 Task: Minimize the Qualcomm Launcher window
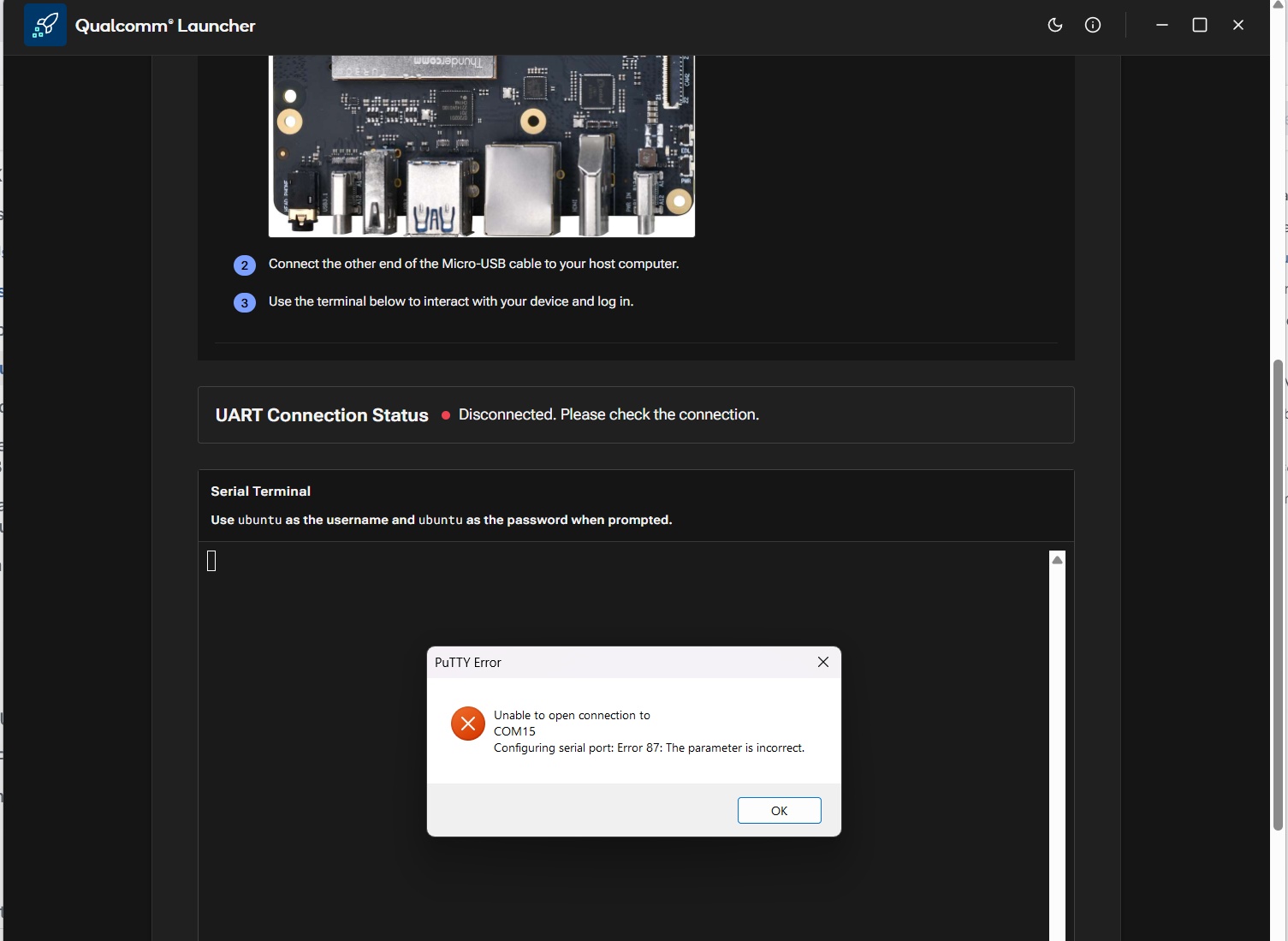(x=1161, y=25)
